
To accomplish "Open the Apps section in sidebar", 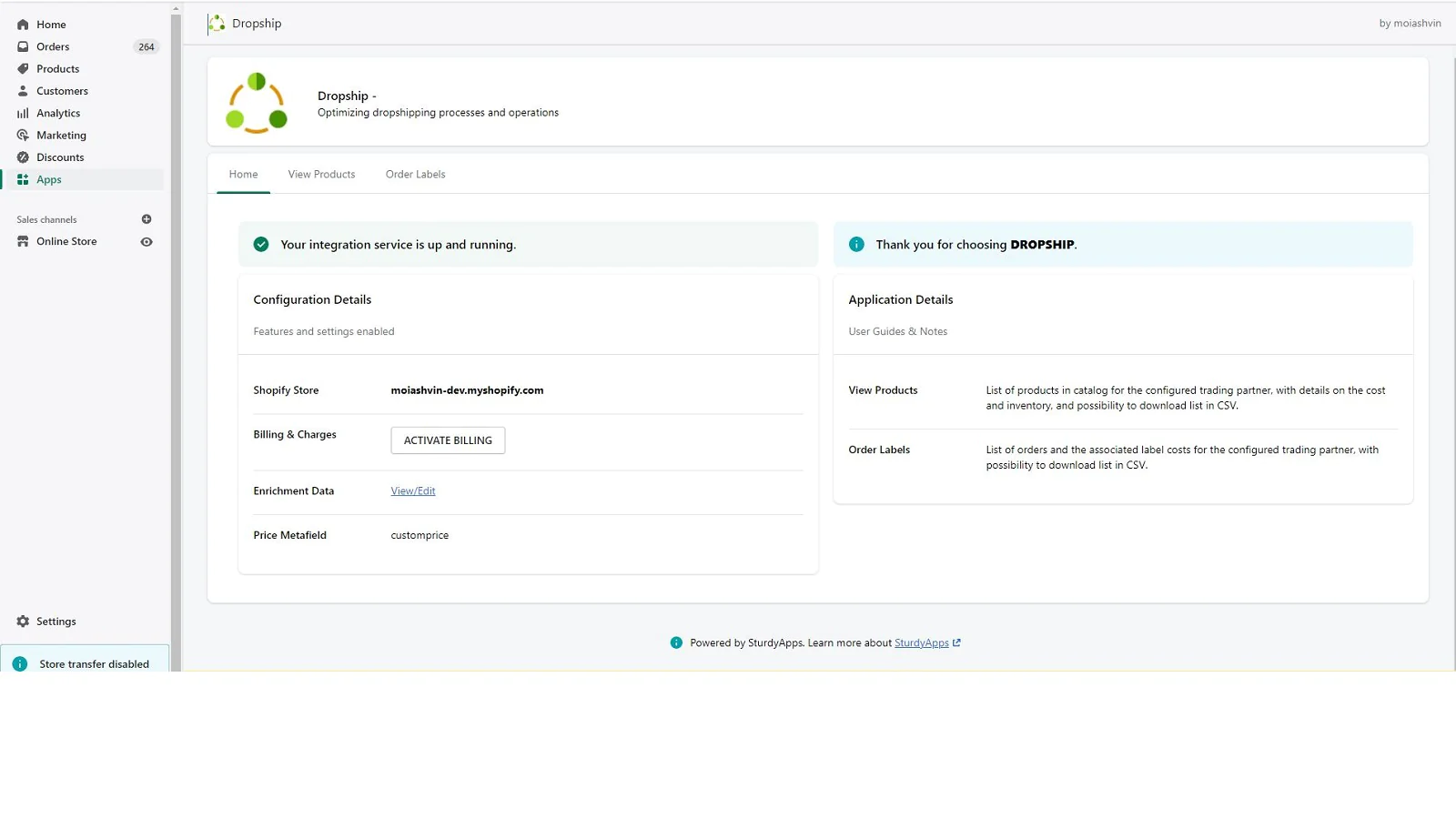I will click(x=49, y=180).
